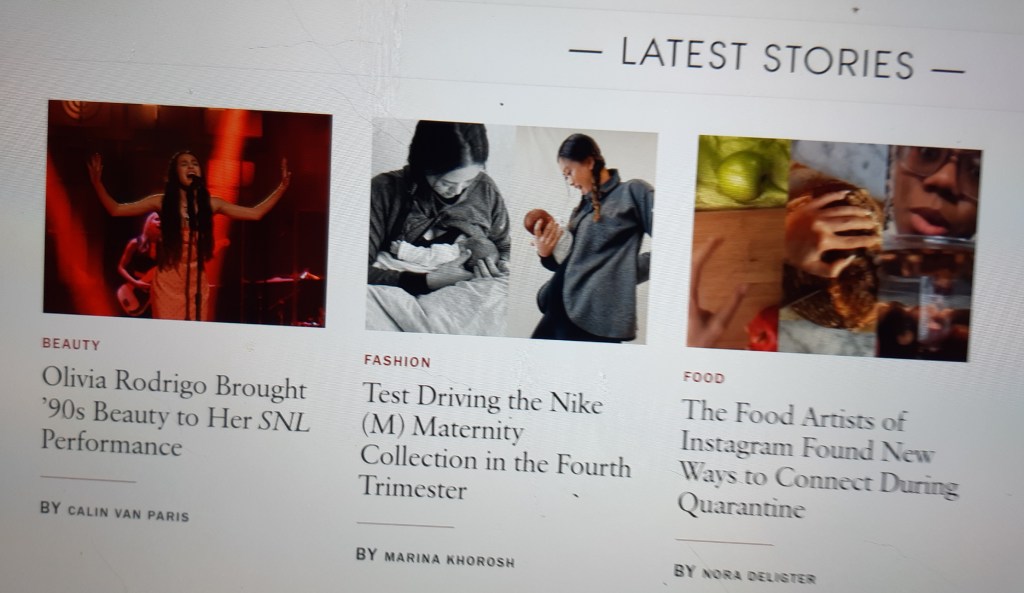The height and width of the screenshot is (593, 1024).
Task: Open the Nike (M) Maternity Collection headline
Action: 496,443
